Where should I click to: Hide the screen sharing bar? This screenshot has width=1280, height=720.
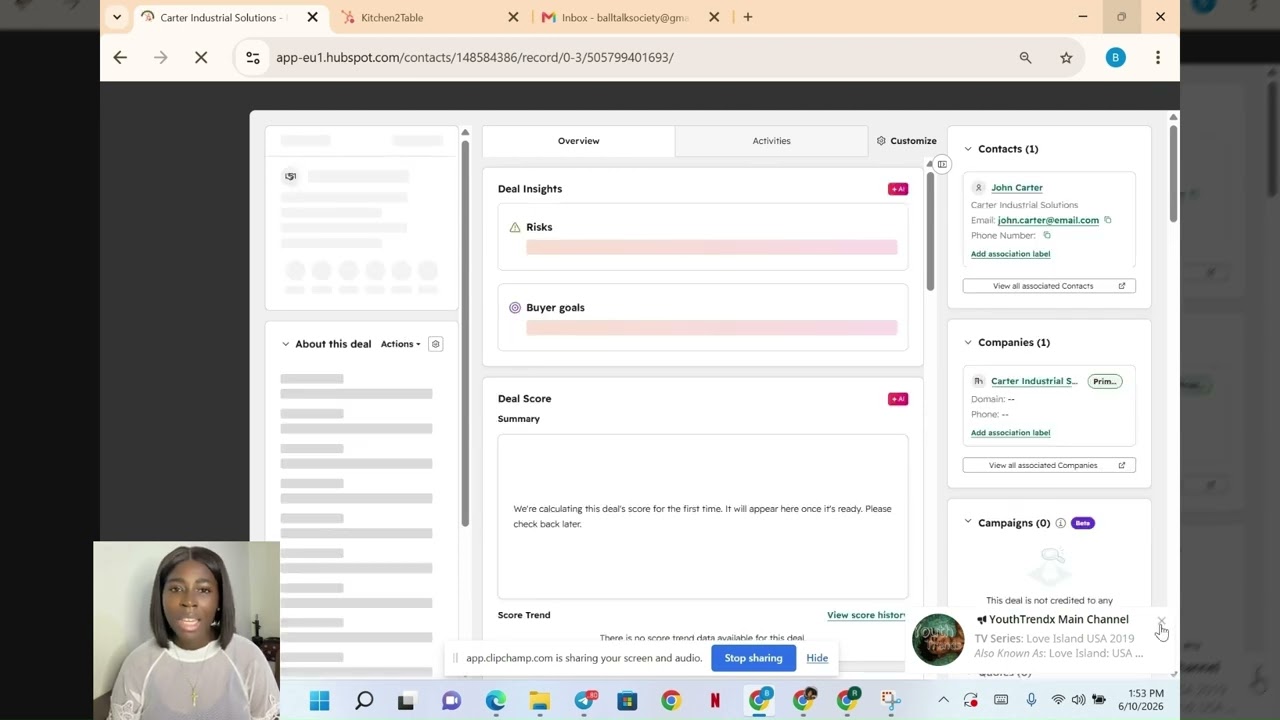[x=817, y=658]
